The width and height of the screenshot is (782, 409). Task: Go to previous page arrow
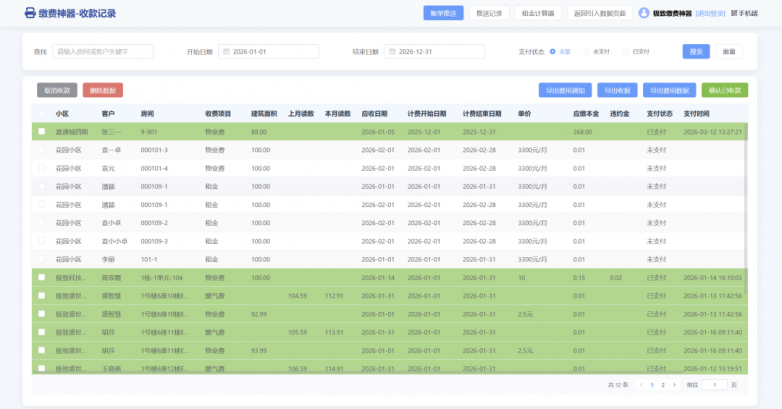point(640,384)
